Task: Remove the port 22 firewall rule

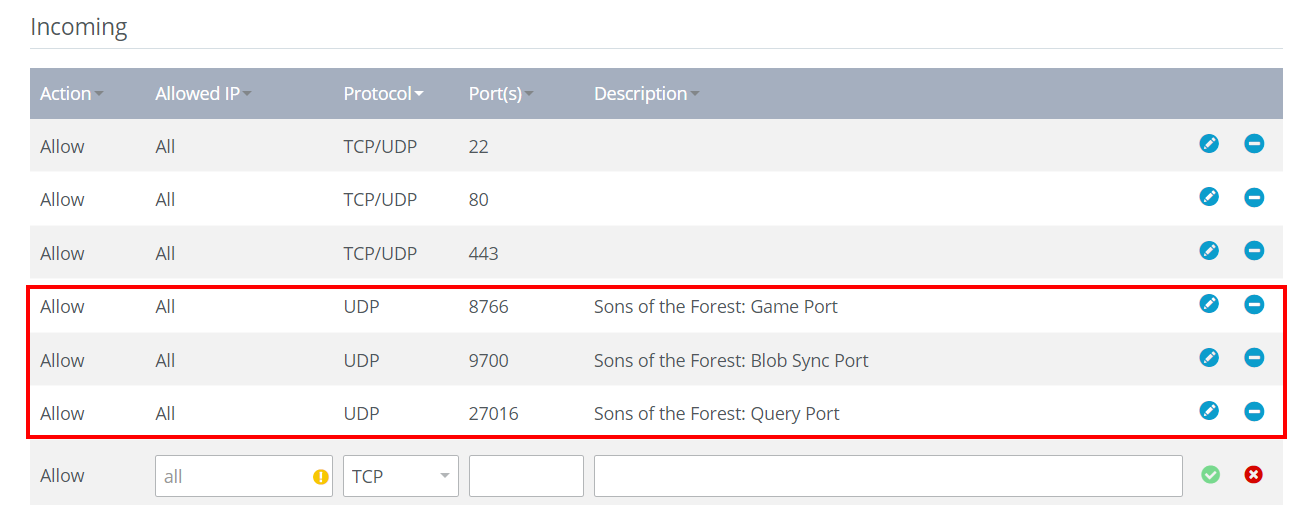Action: click(1254, 144)
